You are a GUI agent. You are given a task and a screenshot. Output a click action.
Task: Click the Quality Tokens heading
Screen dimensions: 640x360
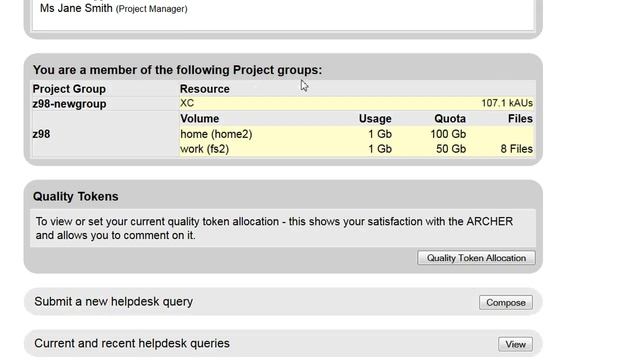(x=76, y=196)
